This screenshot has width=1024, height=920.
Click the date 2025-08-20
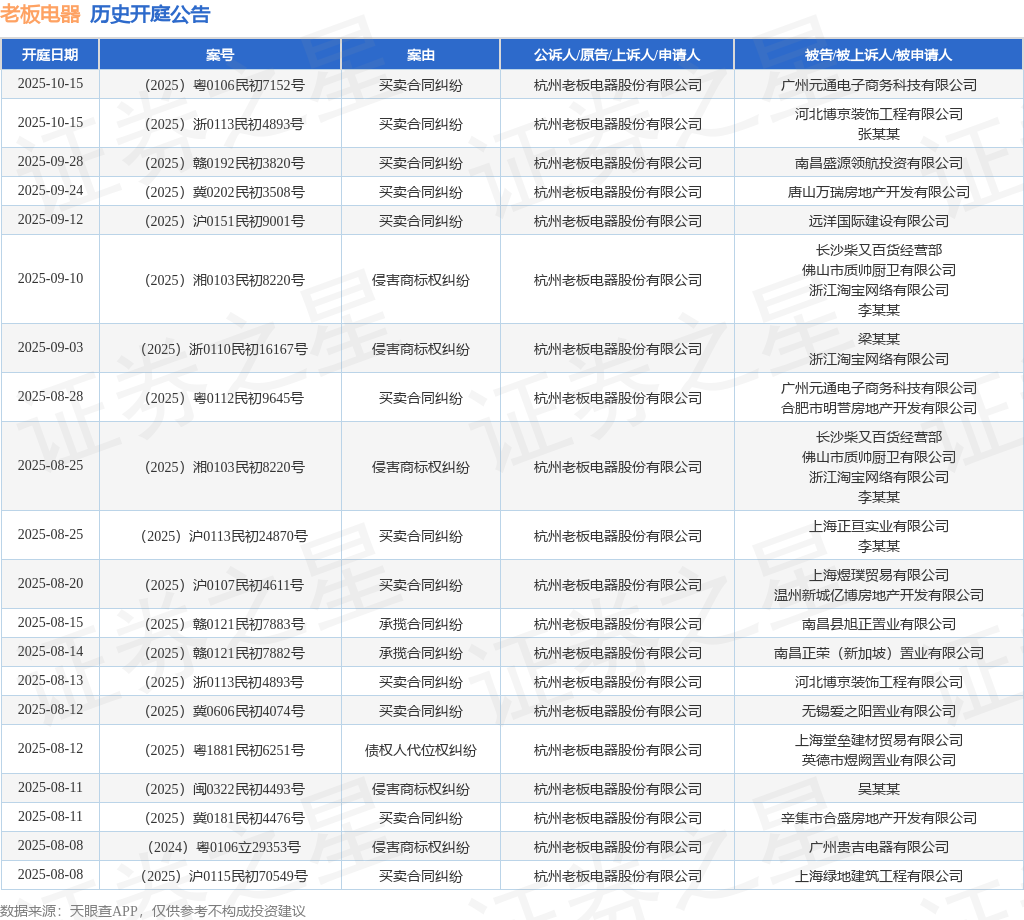tap(50, 583)
